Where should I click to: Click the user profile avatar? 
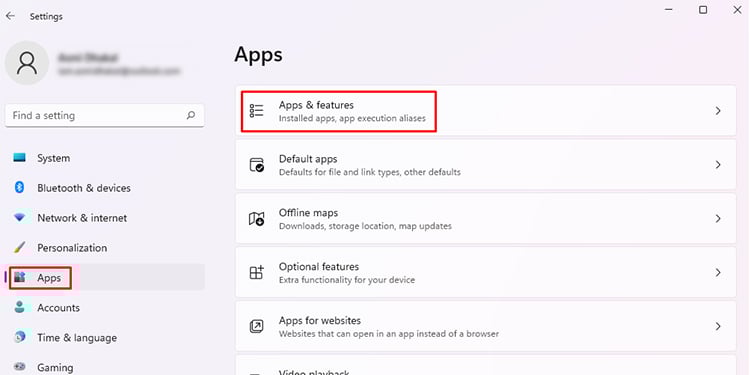[27, 63]
